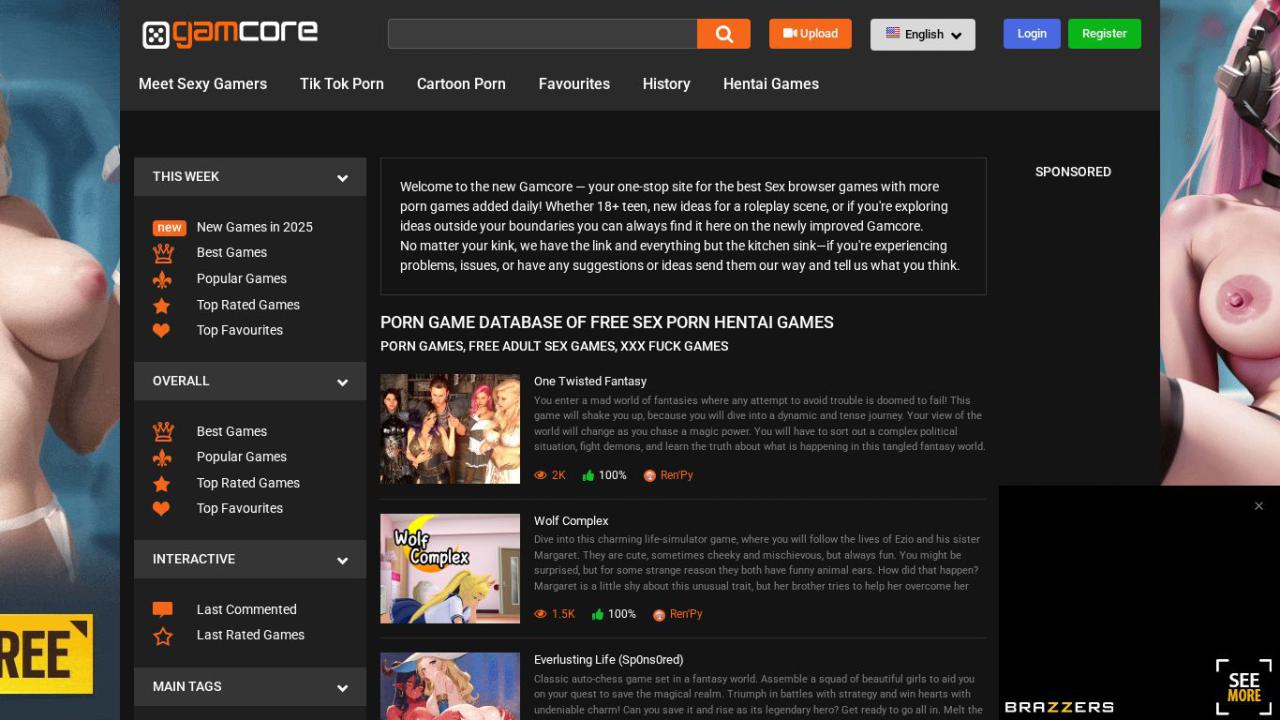Open Popular Games via the fleur-de-lis icon

pos(162,278)
